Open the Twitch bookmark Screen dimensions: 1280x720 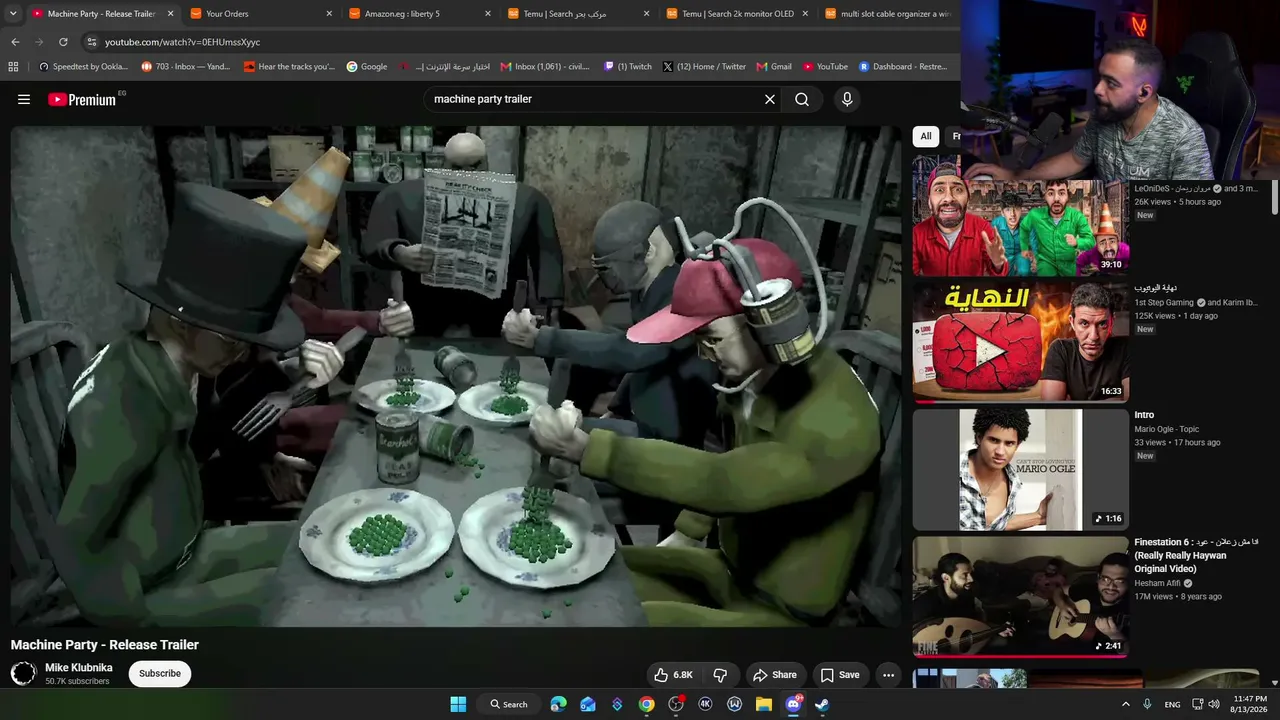click(628, 67)
